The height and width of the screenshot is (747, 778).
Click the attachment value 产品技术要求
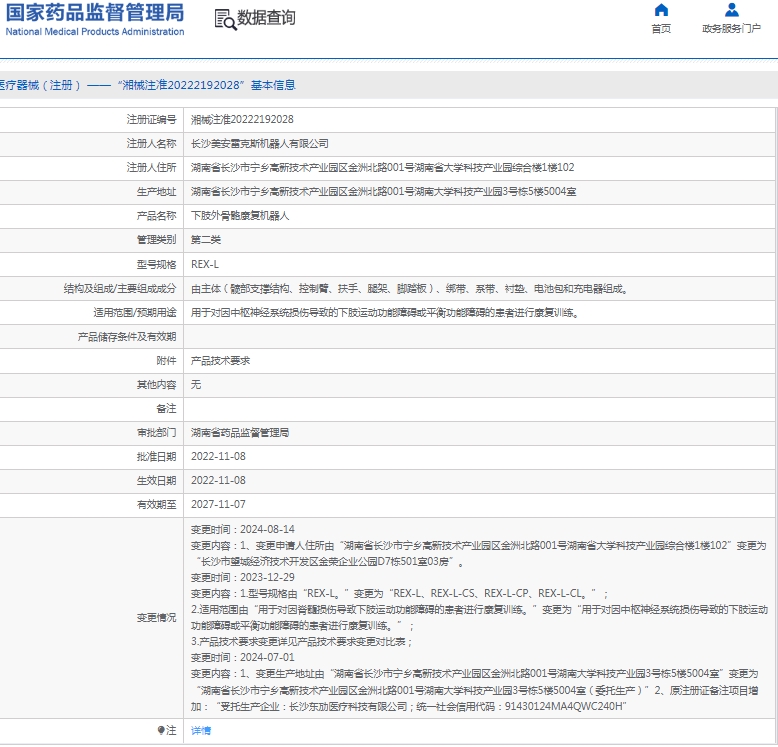click(220, 361)
